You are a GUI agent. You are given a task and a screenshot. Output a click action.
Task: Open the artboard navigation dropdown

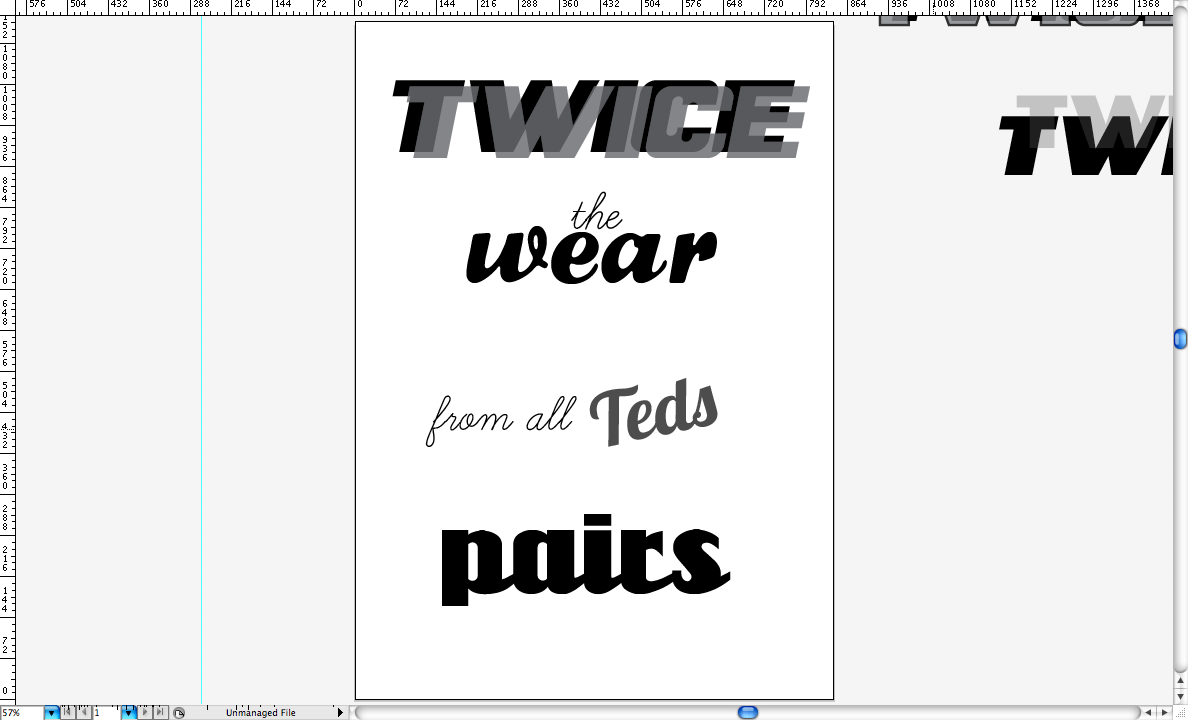point(128,712)
